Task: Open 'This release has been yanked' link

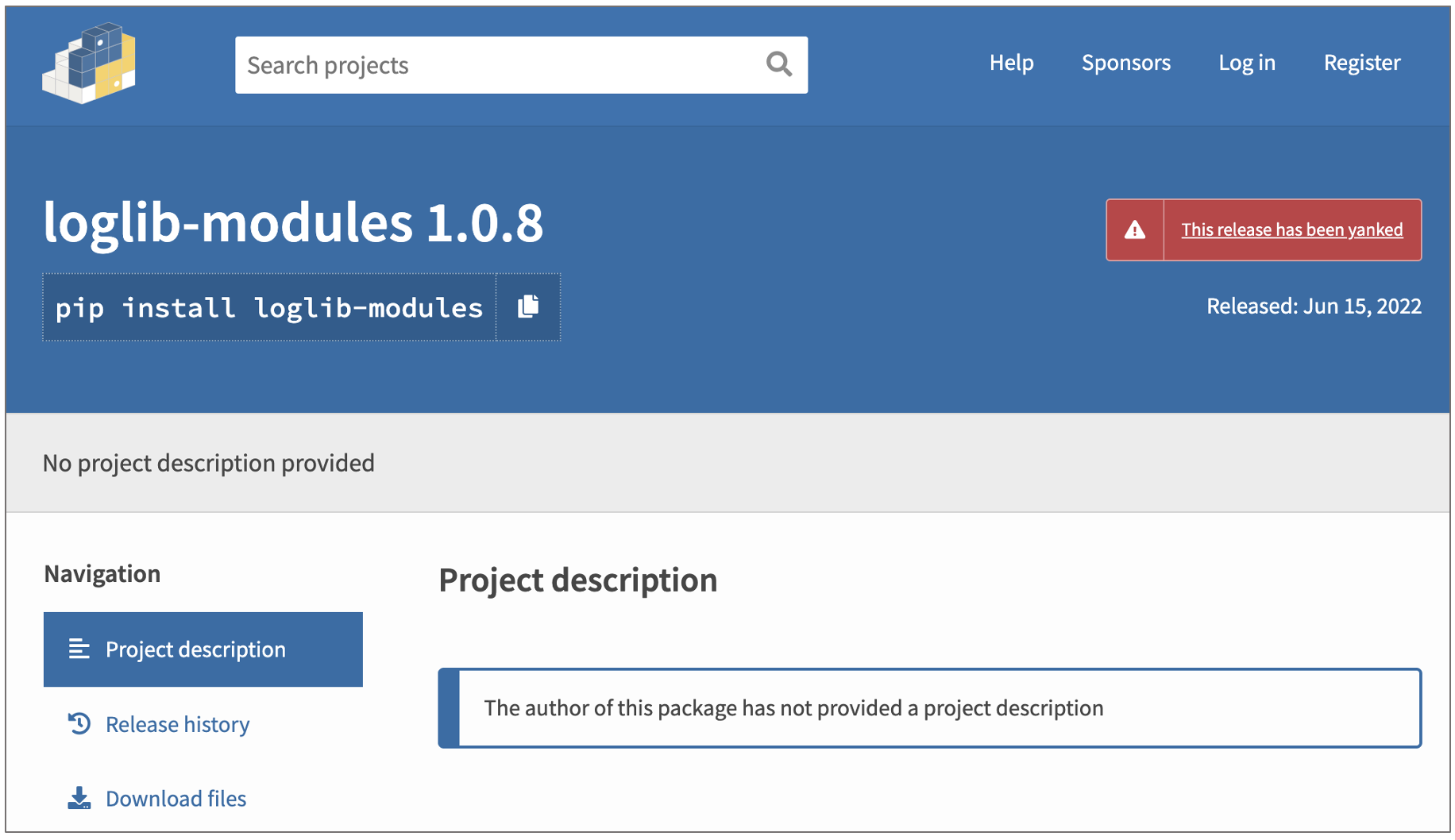Action: 1291,230
